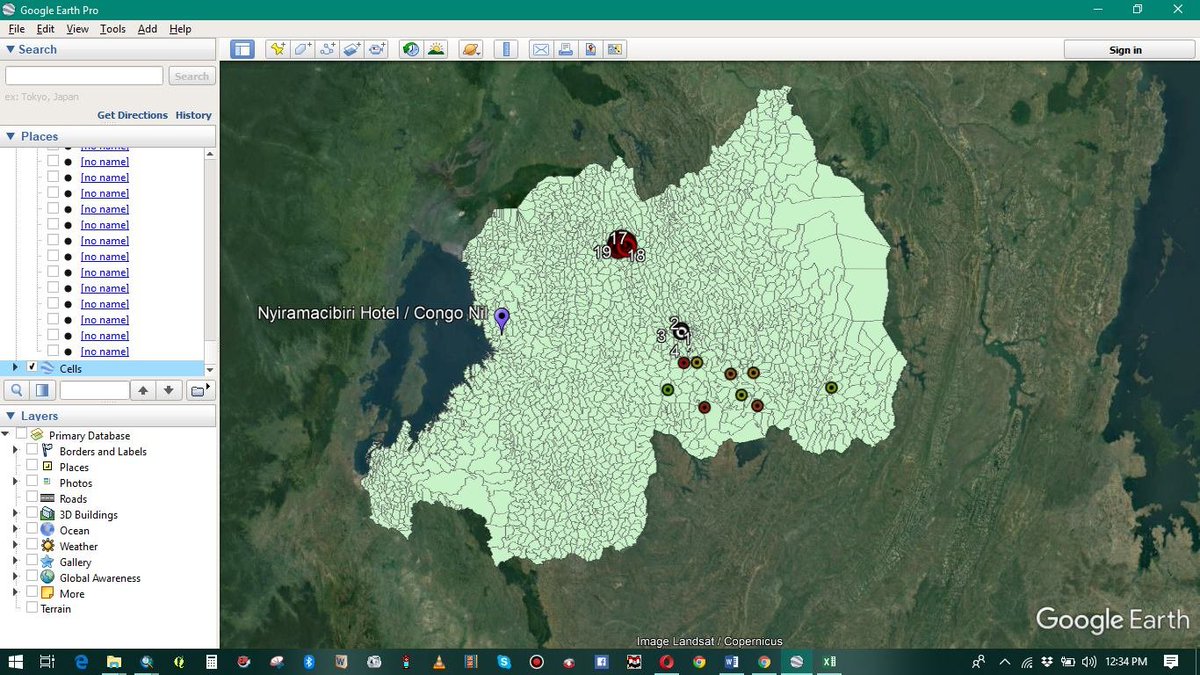The height and width of the screenshot is (675, 1200).
Task: Click the Email envelope toolbar icon
Action: click(x=541, y=49)
